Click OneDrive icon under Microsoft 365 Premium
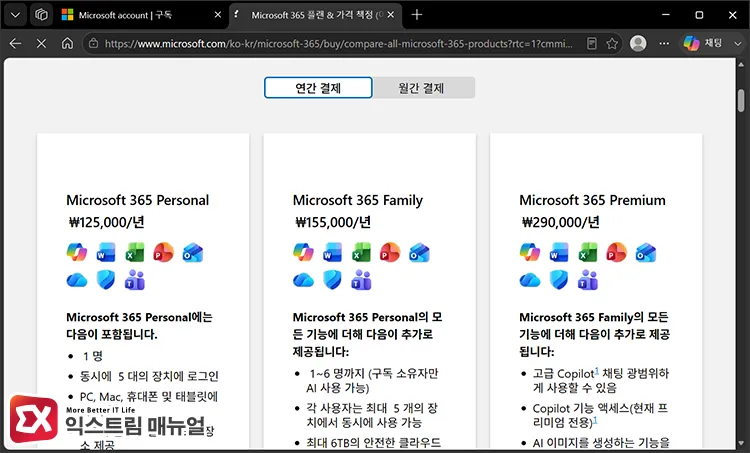Viewport: 750px width, 453px height. 530,280
